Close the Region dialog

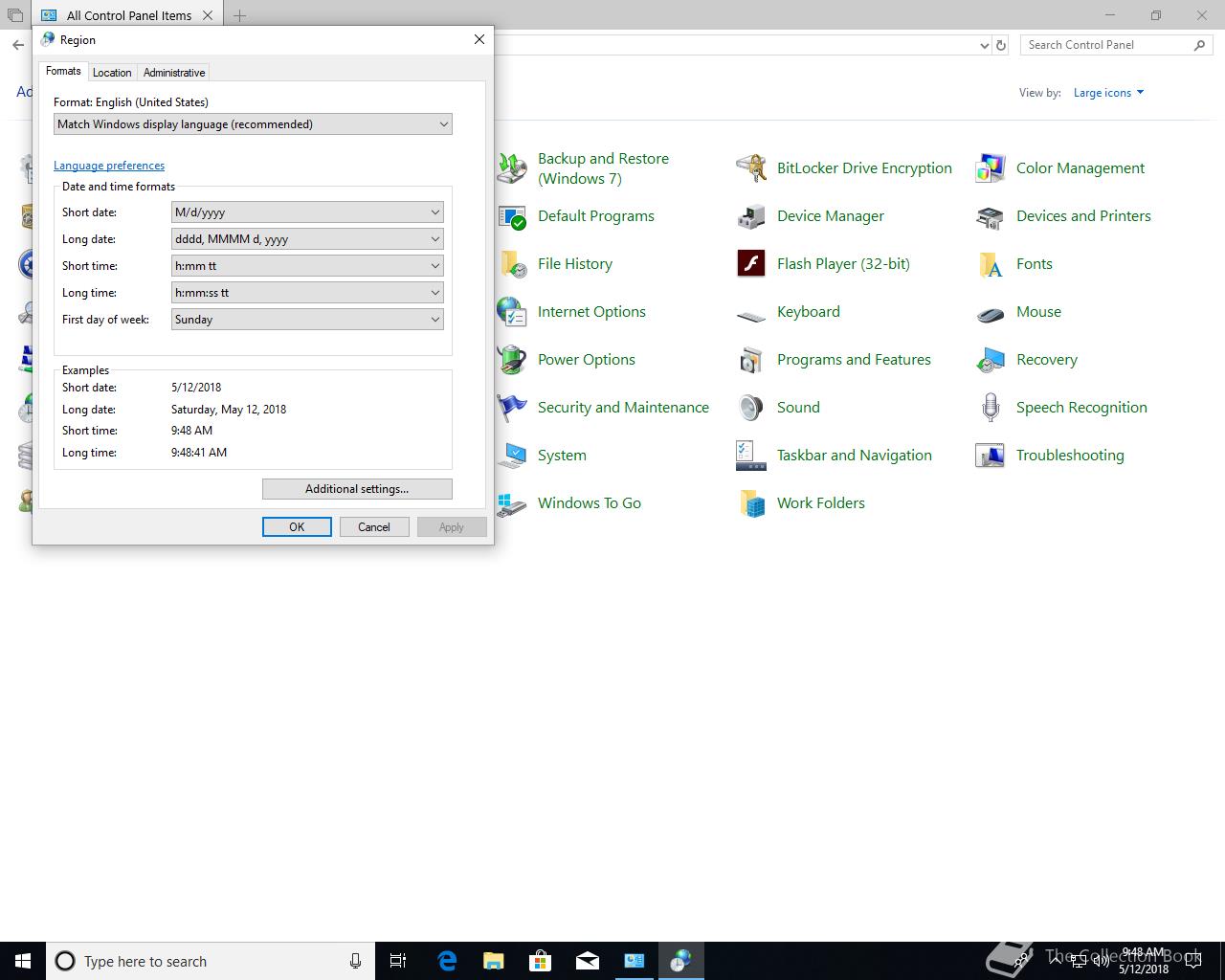[479, 39]
